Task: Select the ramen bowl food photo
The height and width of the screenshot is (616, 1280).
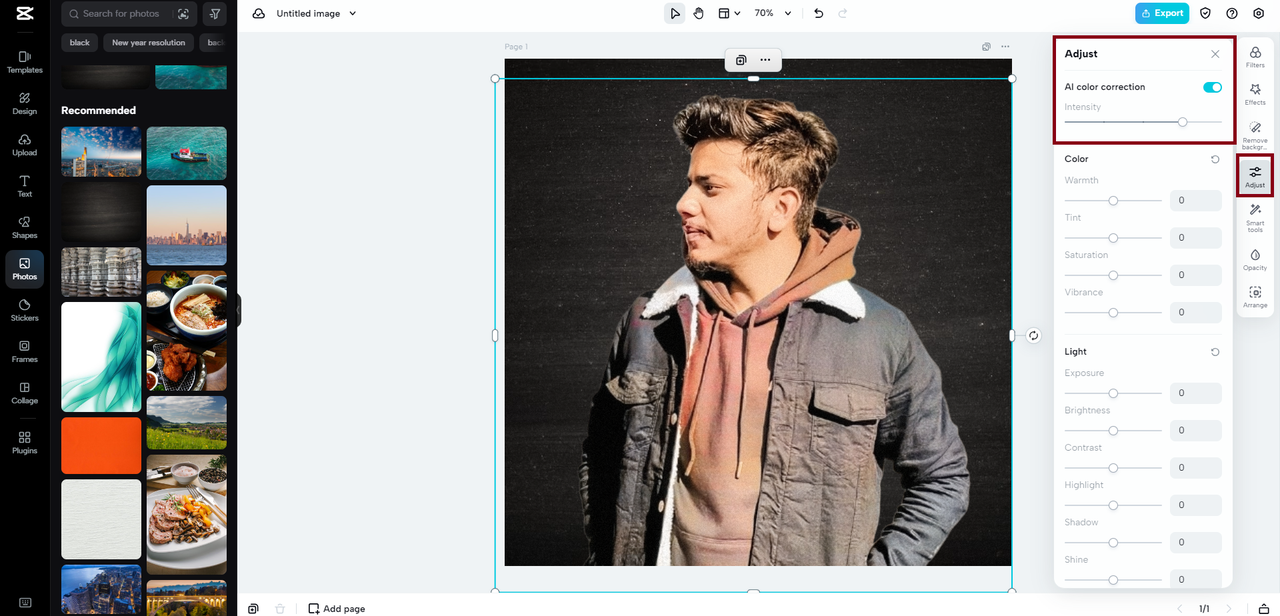Action: (x=187, y=331)
